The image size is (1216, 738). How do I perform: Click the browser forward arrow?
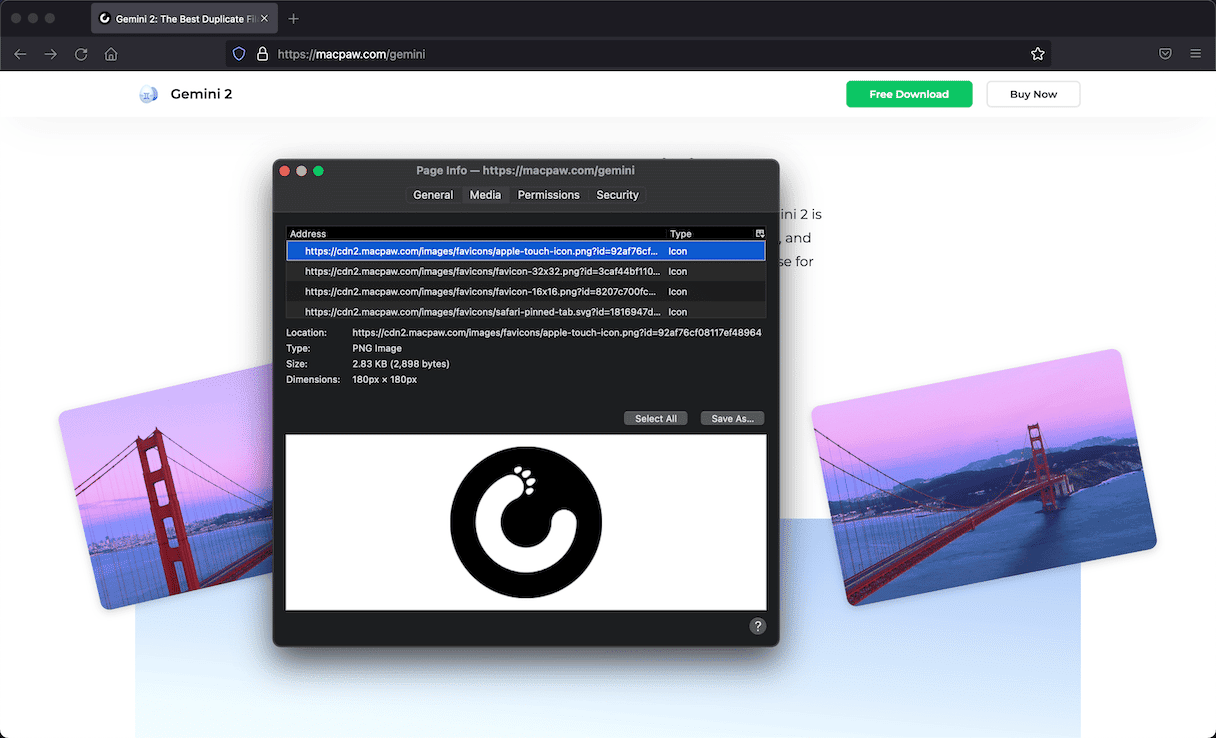click(x=50, y=54)
